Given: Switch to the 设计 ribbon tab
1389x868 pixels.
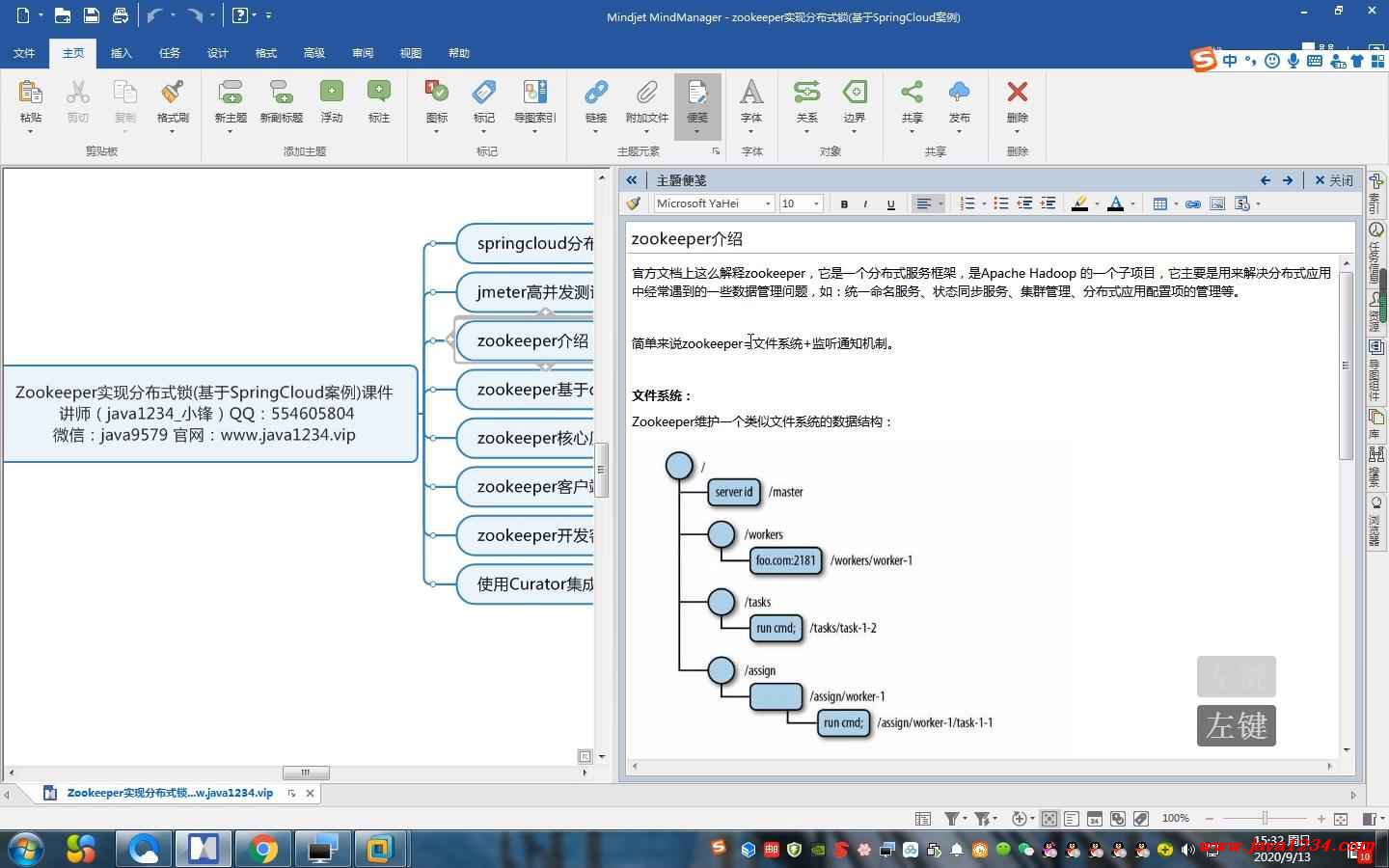Looking at the screenshot, I should (x=218, y=53).
